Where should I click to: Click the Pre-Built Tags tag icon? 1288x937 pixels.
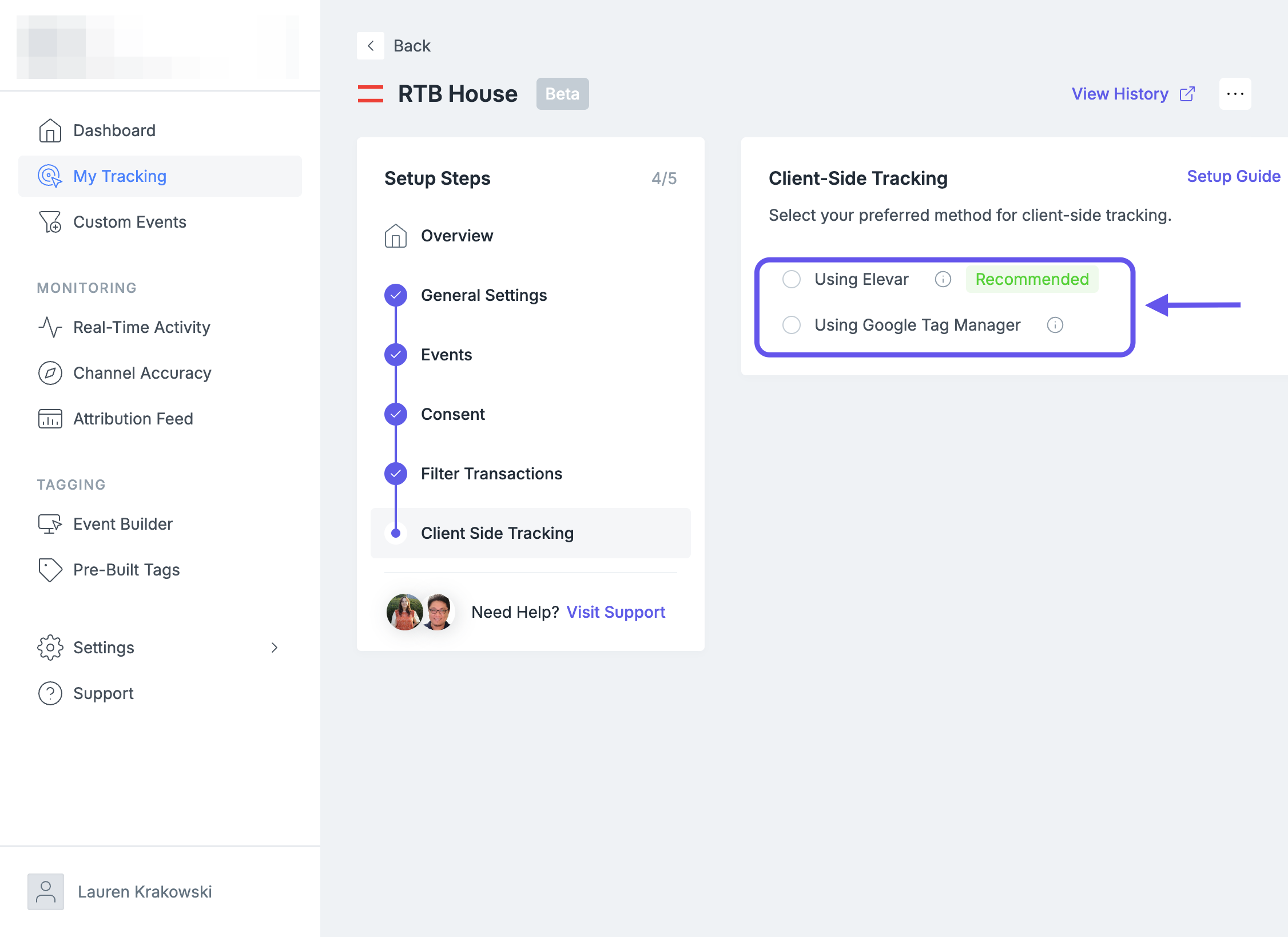pos(50,570)
